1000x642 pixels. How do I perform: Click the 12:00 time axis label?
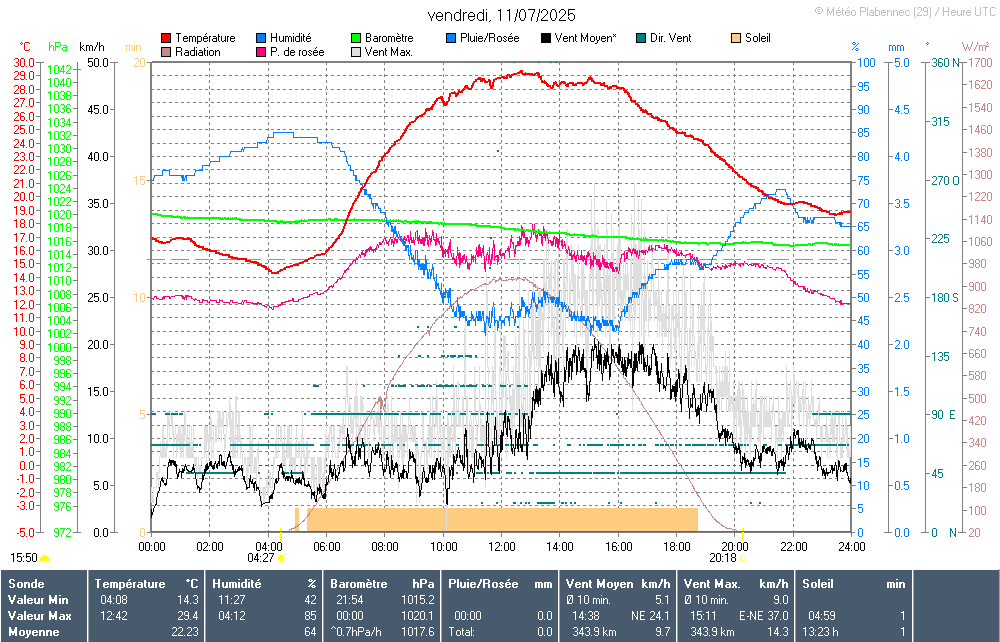coord(502,546)
